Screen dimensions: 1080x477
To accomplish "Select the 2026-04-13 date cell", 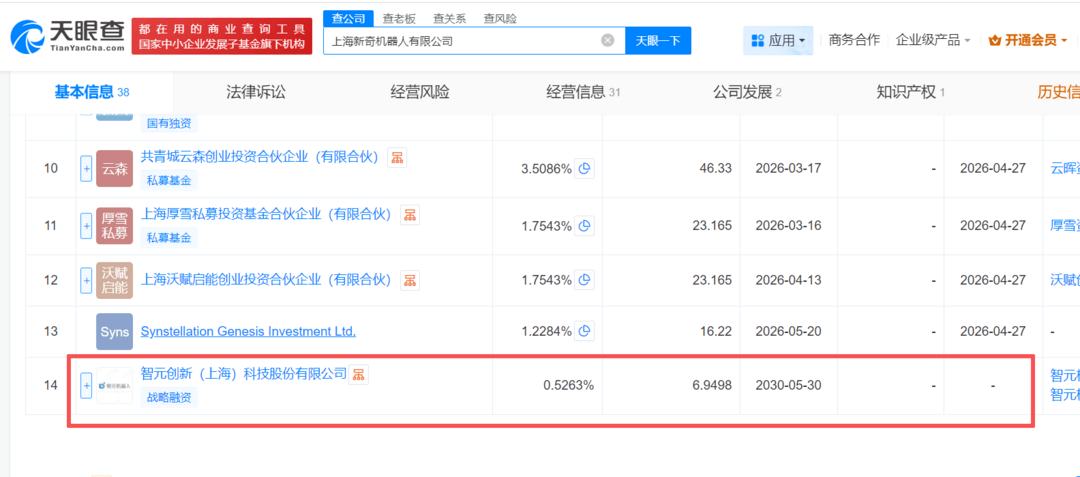I will (x=789, y=280).
